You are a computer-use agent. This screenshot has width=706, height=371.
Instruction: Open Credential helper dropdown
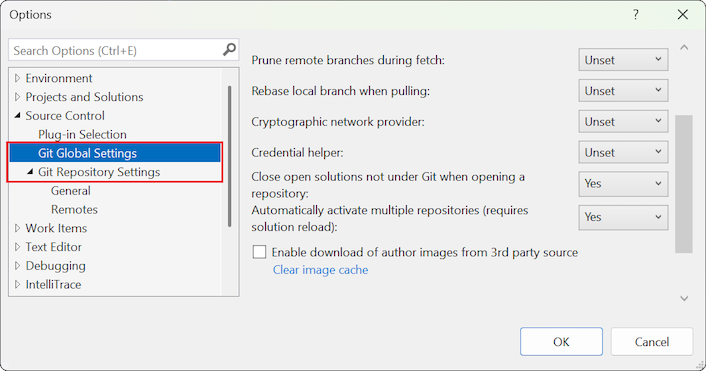coord(623,152)
